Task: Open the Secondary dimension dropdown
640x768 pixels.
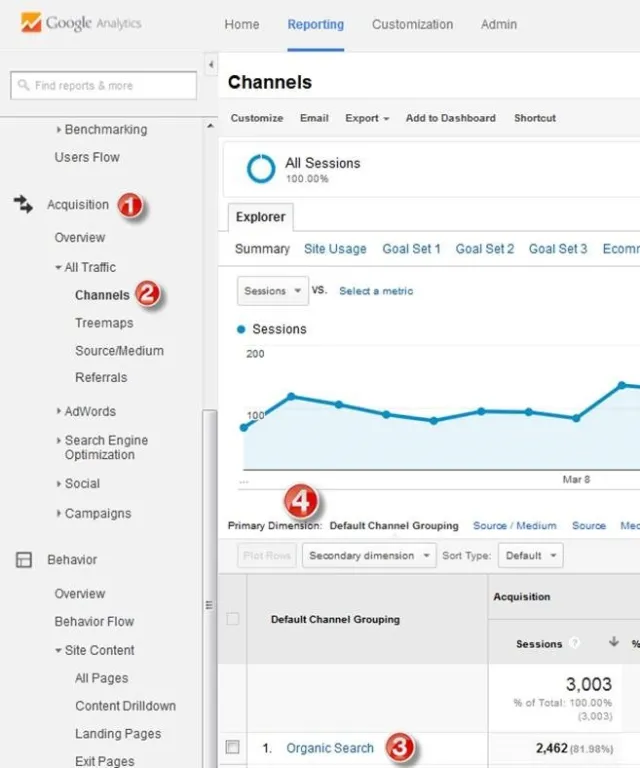Action: click(369, 555)
